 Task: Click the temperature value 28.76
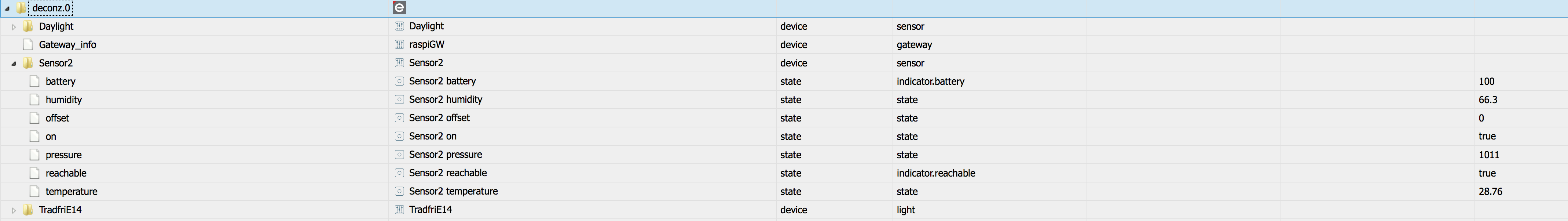pos(1490,191)
